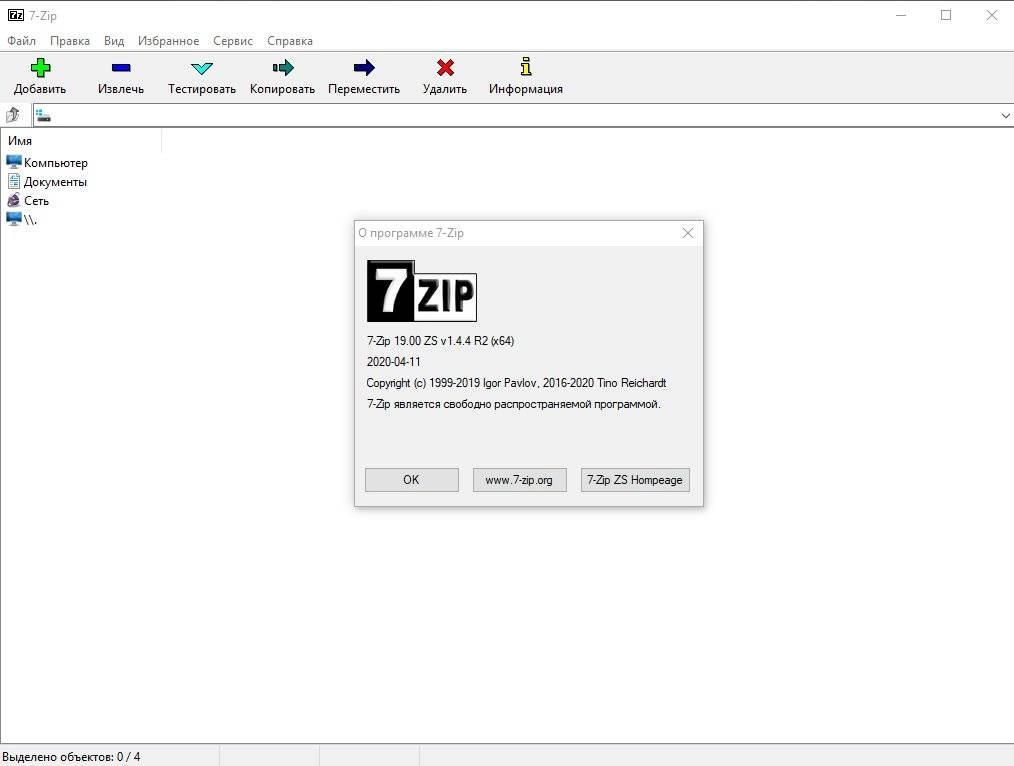Select the Компьютер list entry text
Image resolution: width=1014 pixels, height=766 pixels.
coord(56,163)
